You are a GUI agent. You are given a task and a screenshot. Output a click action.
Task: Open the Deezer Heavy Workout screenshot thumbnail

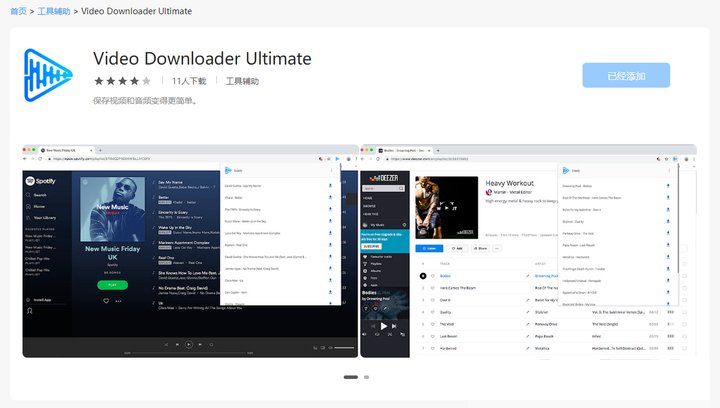[529, 251]
